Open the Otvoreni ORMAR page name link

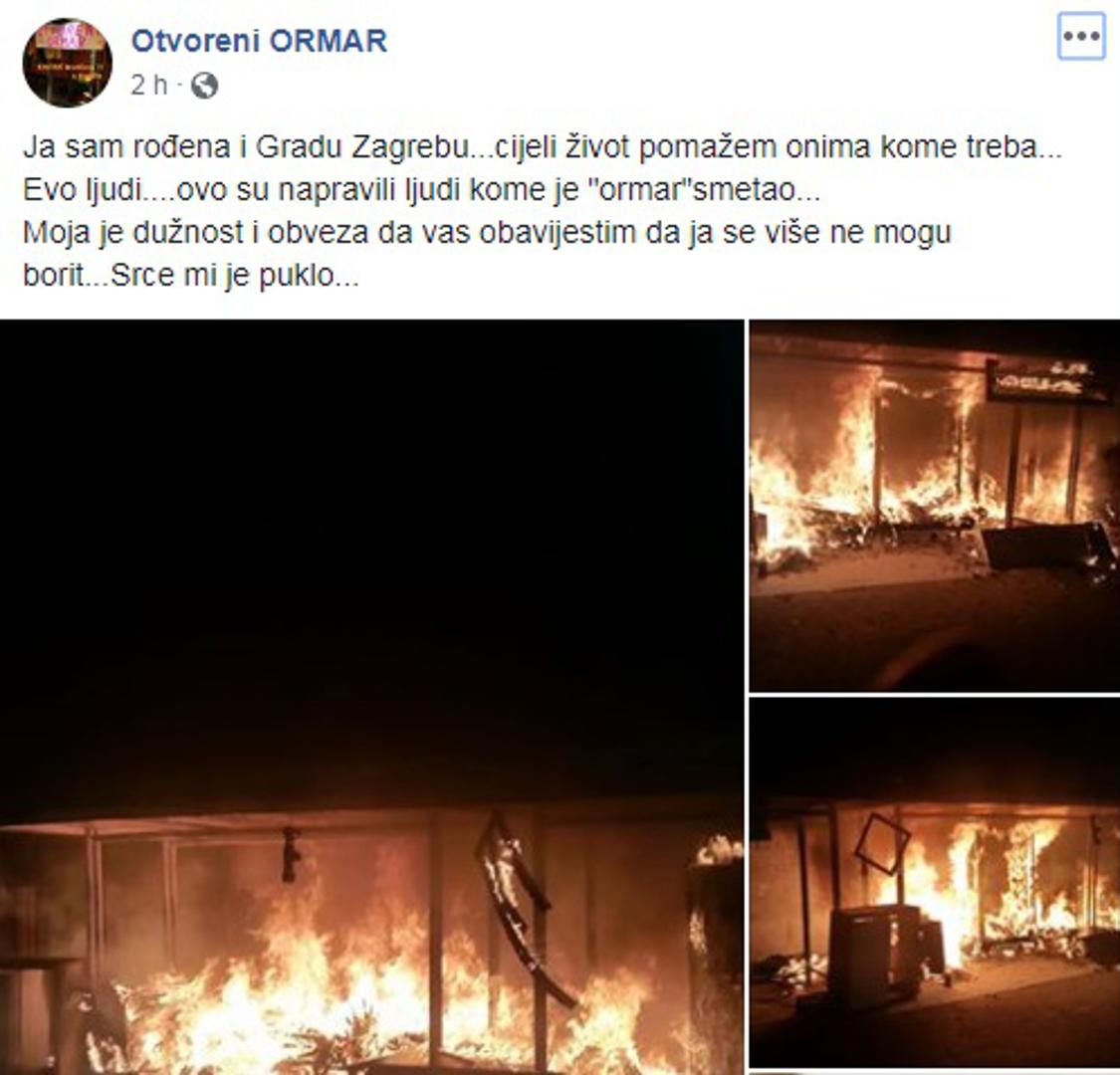[x=259, y=41]
